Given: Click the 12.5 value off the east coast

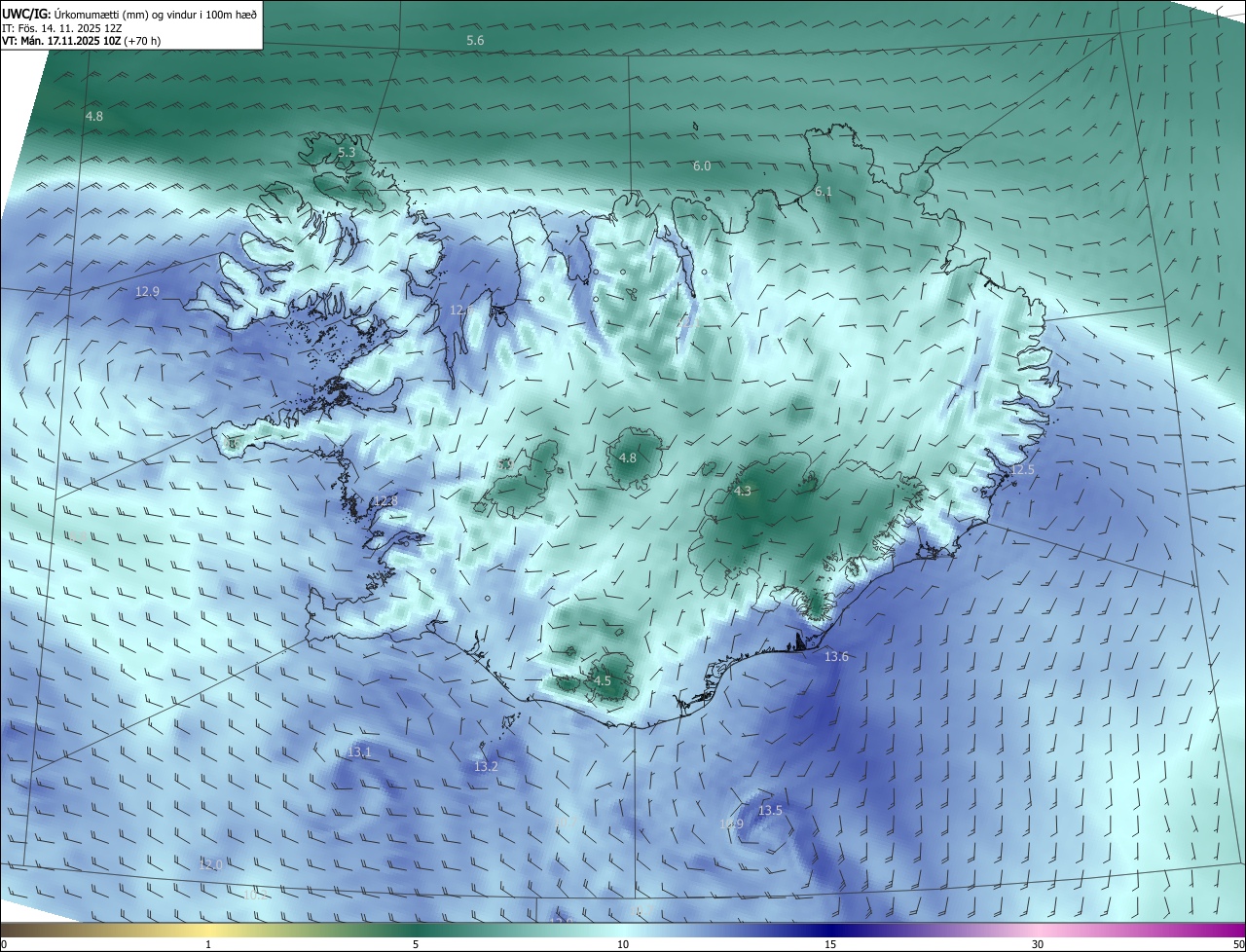Looking at the screenshot, I should coord(1023,470).
